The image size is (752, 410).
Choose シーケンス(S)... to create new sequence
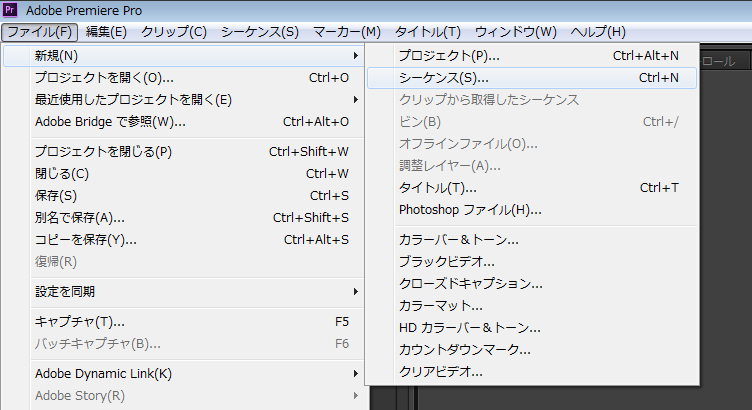click(x=444, y=77)
